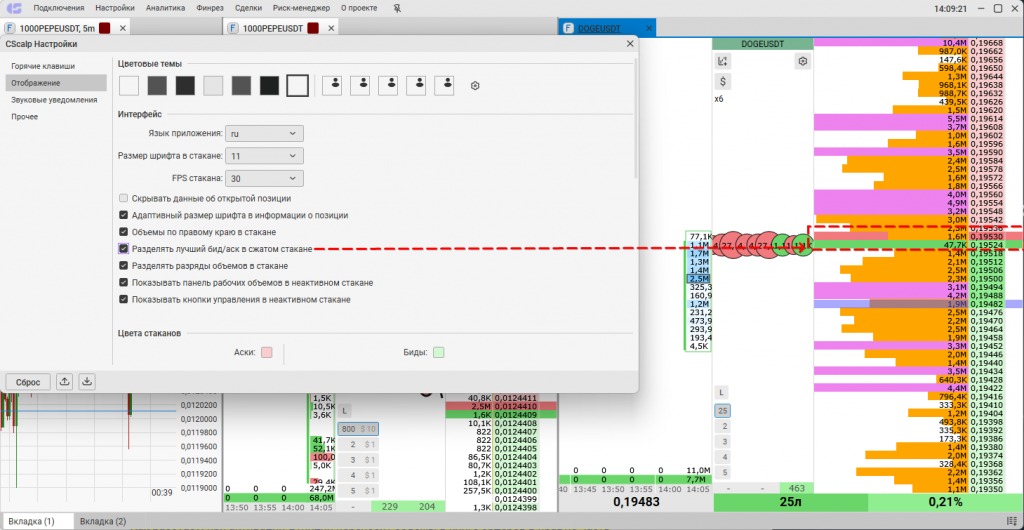Click the F badge on 1000PEPEUSDT, 5m tab

tap(10, 28)
